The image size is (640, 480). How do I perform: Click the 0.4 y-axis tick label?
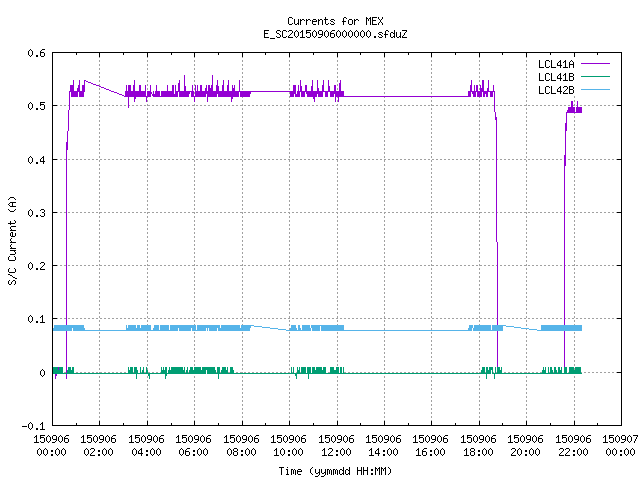click(x=36, y=160)
